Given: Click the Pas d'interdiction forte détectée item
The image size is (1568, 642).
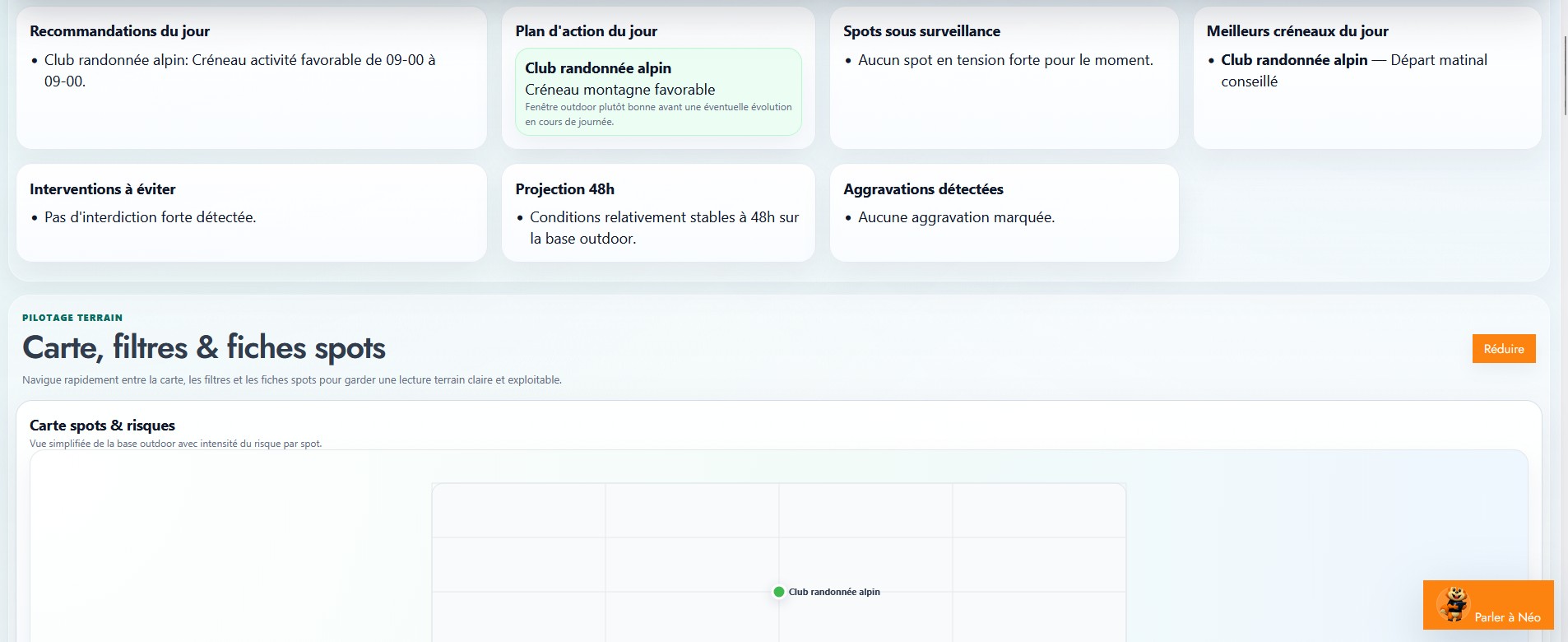Looking at the screenshot, I should pyautogui.click(x=150, y=217).
